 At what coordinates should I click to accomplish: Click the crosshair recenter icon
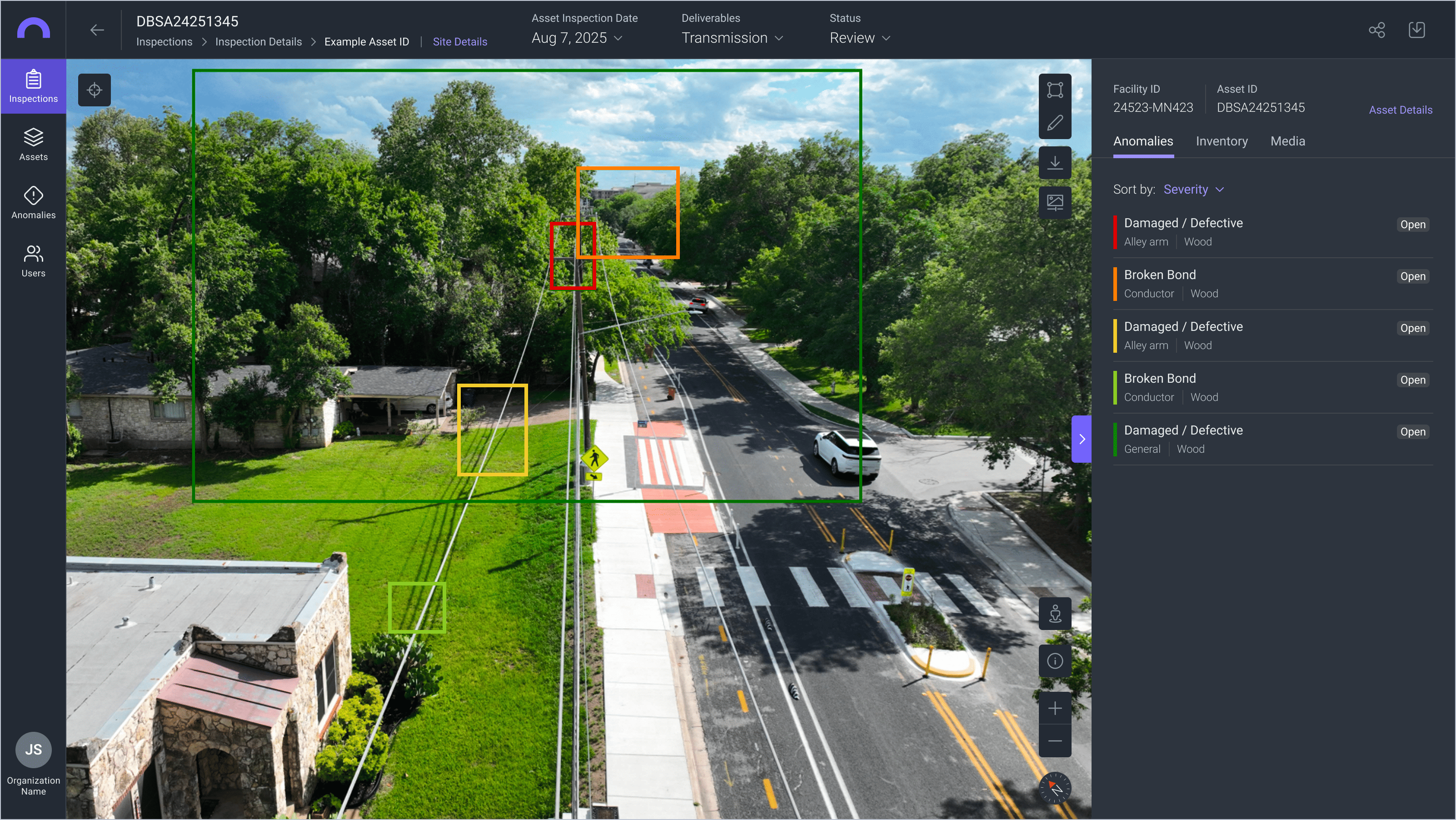(95, 90)
